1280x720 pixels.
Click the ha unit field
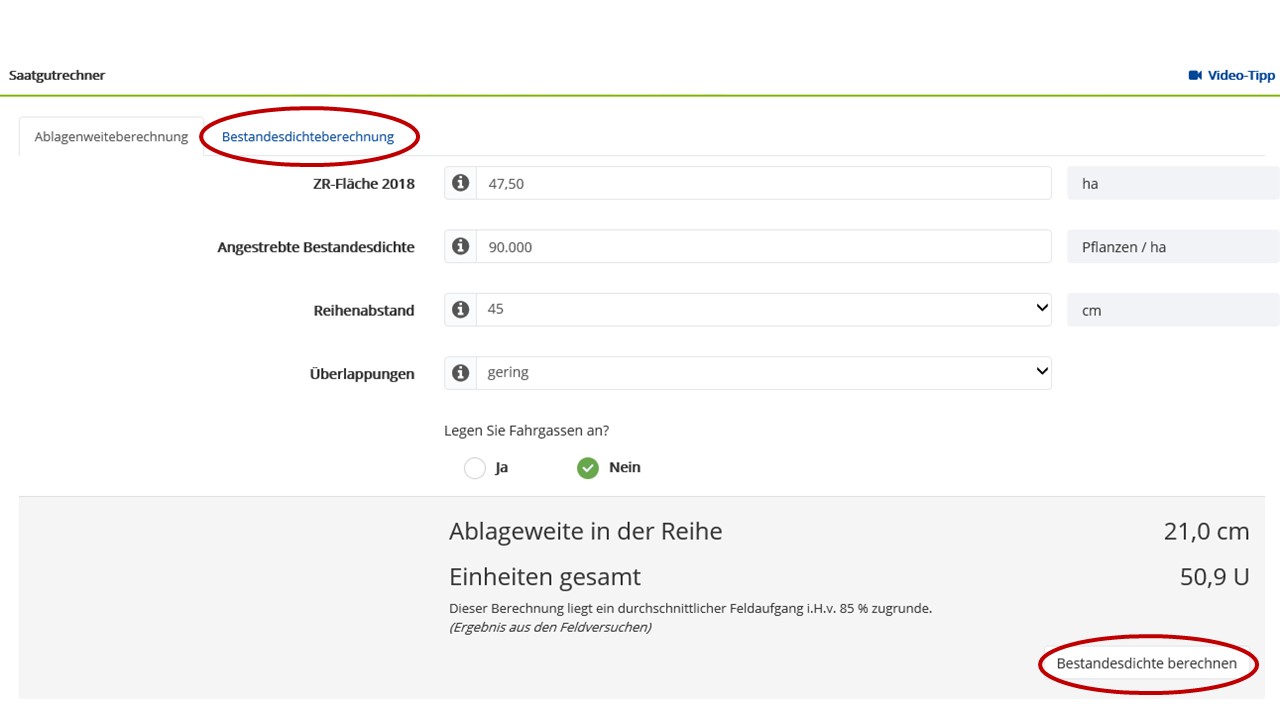[1172, 184]
